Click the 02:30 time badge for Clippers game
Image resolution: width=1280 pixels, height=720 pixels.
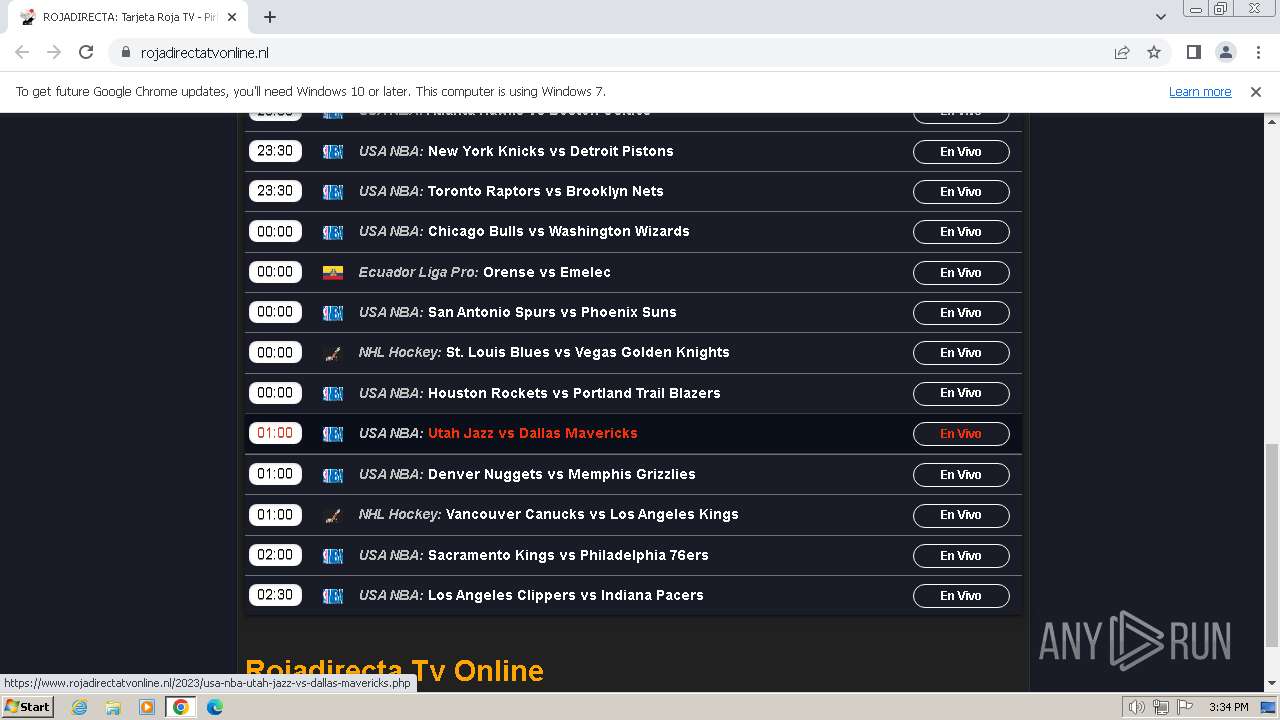pyautogui.click(x=275, y=595)
